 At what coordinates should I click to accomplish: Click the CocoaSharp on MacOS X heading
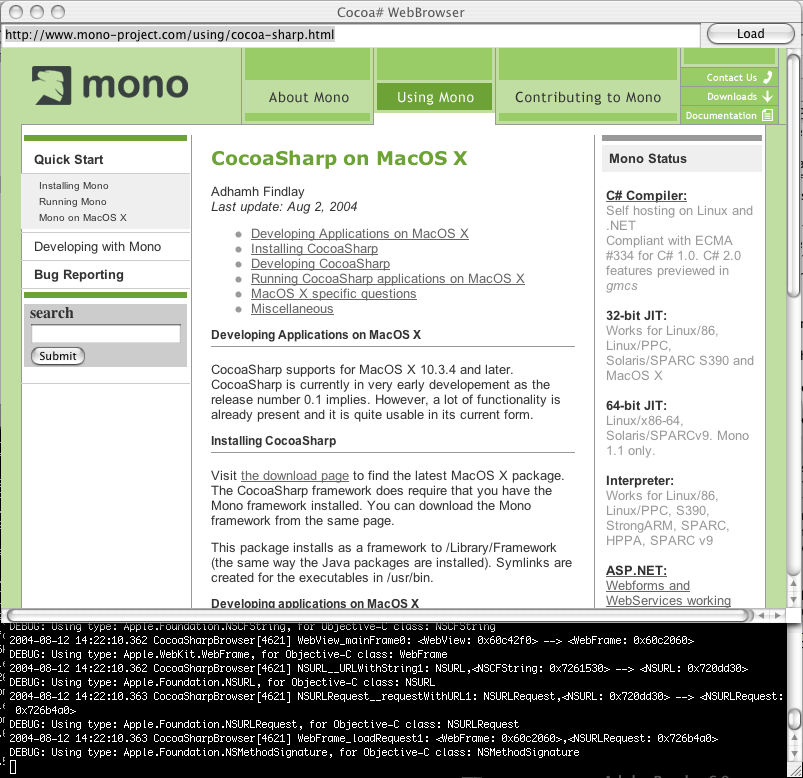tap(339, 158)
